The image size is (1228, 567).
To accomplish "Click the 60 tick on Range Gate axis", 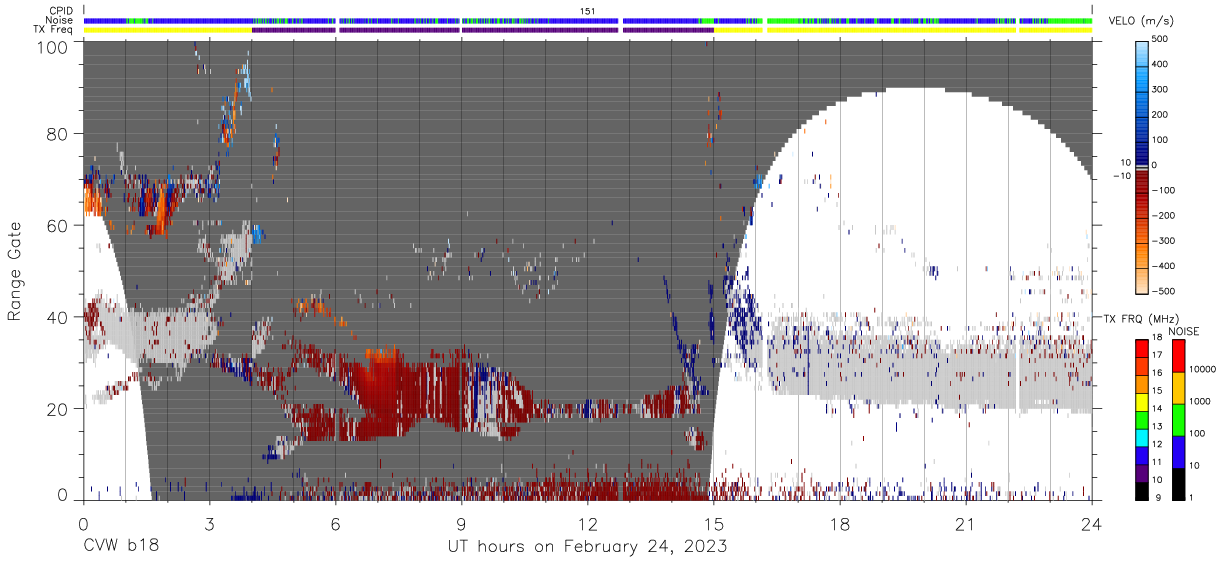I will pyautogui.click(x=57, y=225).
